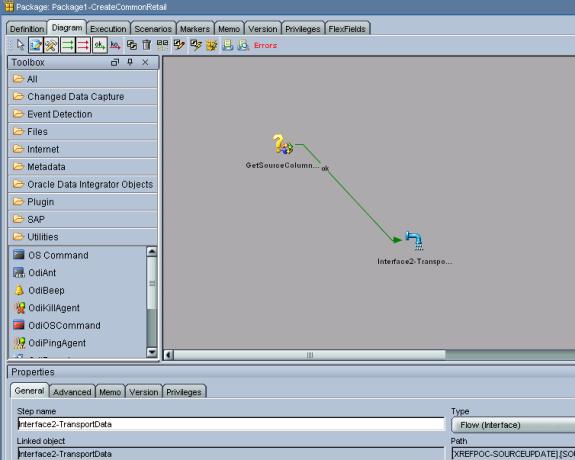The height and width of the screenshot is (460, 575).
Task: Click the Path field
Action: [x=513, y=453]
